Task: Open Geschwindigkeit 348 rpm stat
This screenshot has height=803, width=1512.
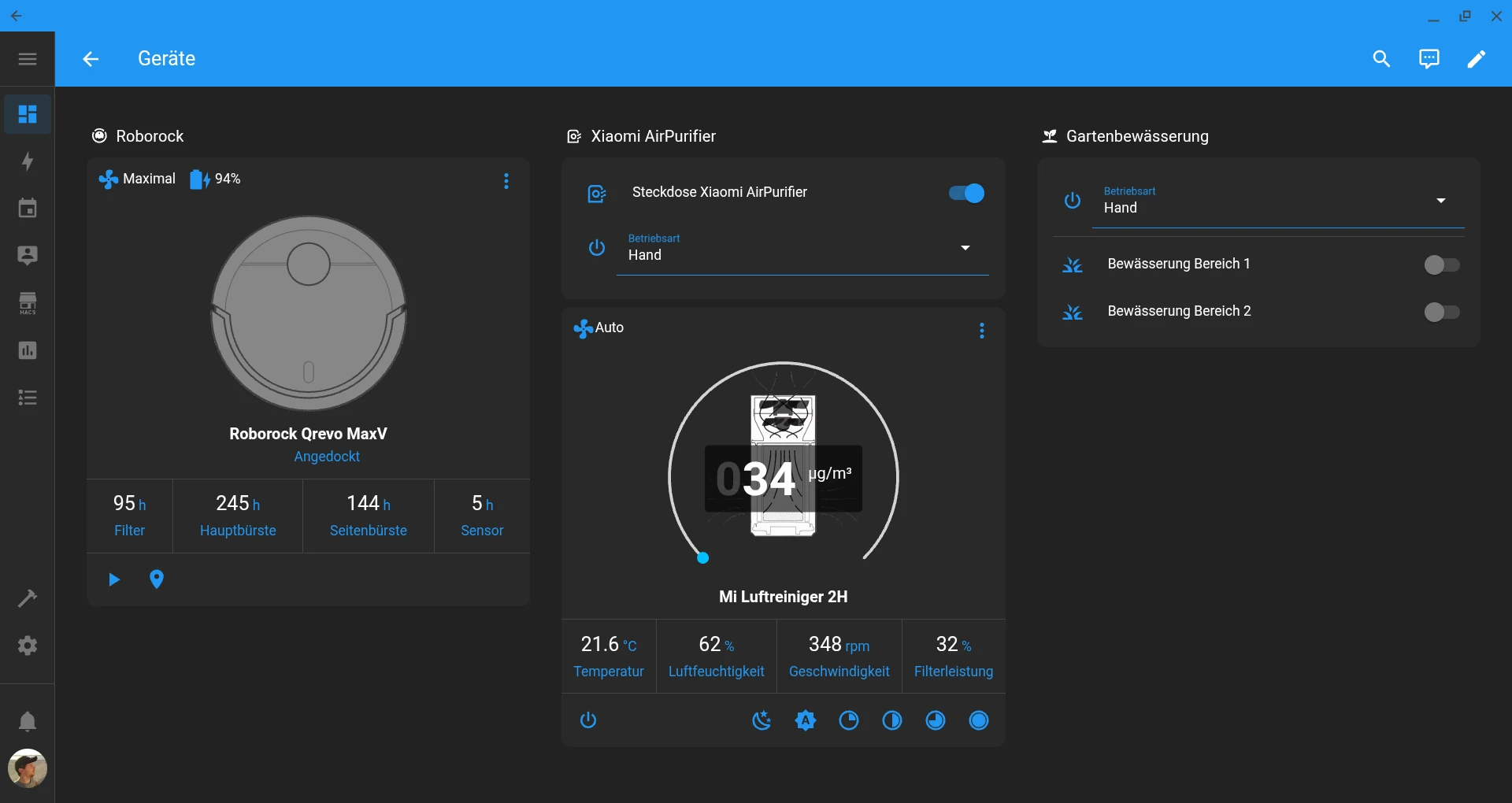Action: click(839, 657)
